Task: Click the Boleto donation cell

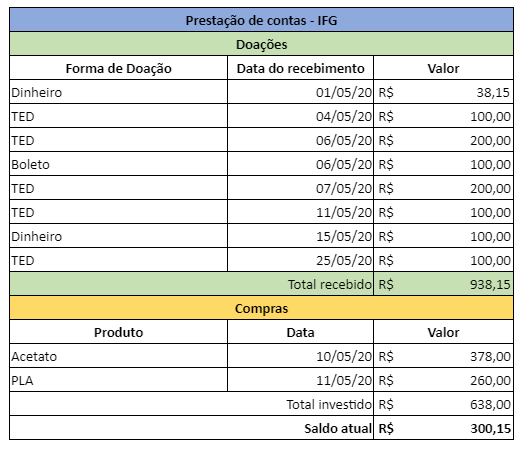Action: pyautogui.click(x=119, y=164)
